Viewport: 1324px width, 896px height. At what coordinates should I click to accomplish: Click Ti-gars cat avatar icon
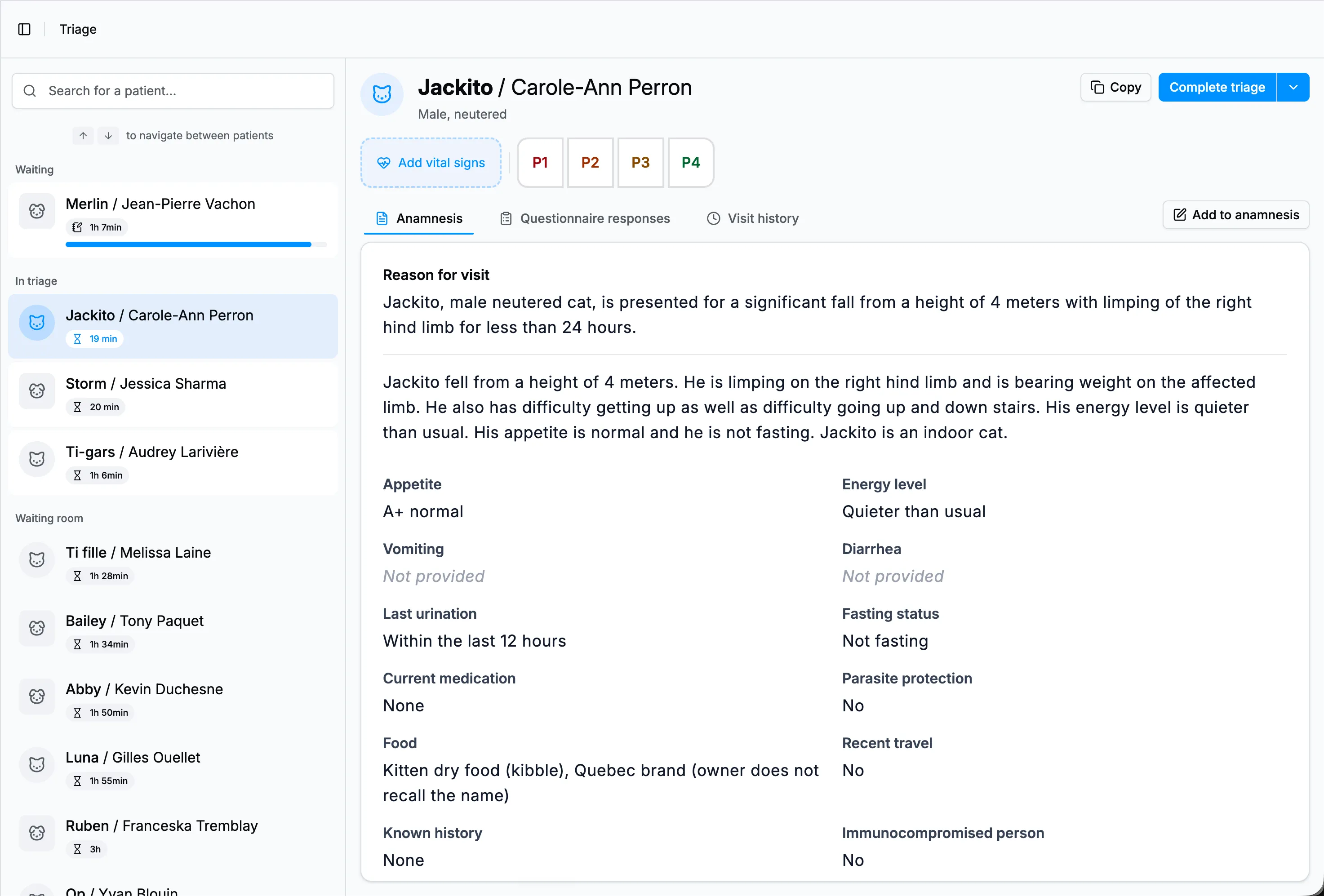pyautogui.click(x=37, y=459)
